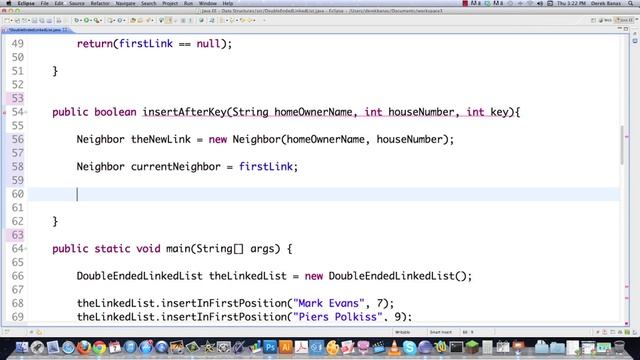The image size is (640, 360).
Task: Click the insertAfterKey method name
Action: tap(184, 112)
